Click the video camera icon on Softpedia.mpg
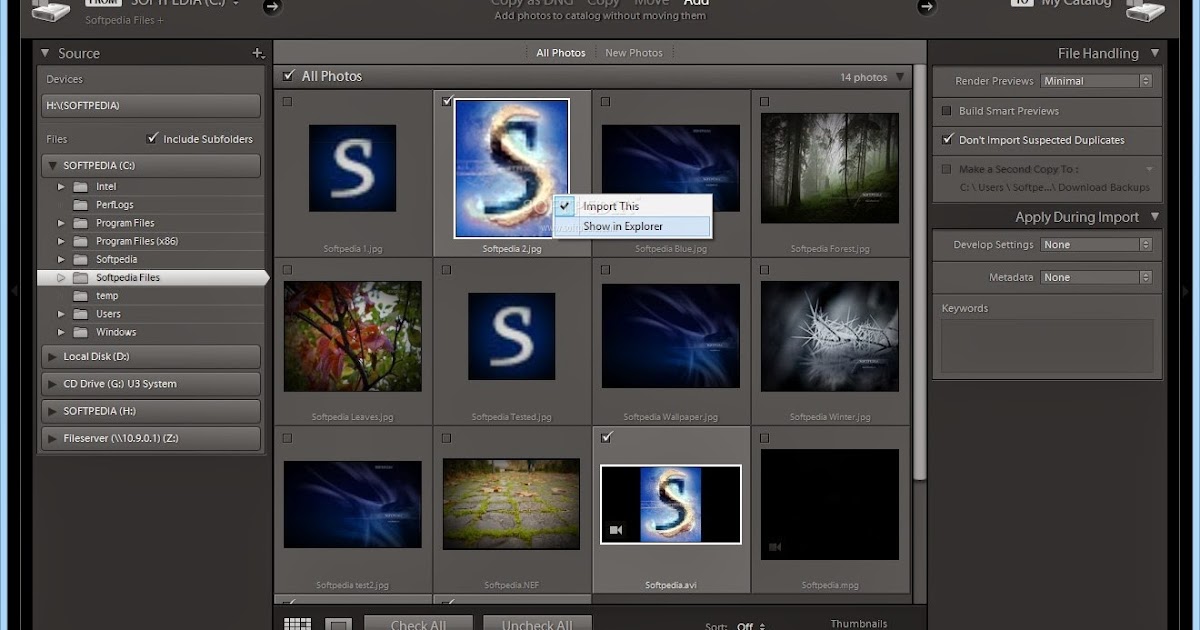Image resolution: width=1200 pixels, height=630 pixels. (774, 547)
